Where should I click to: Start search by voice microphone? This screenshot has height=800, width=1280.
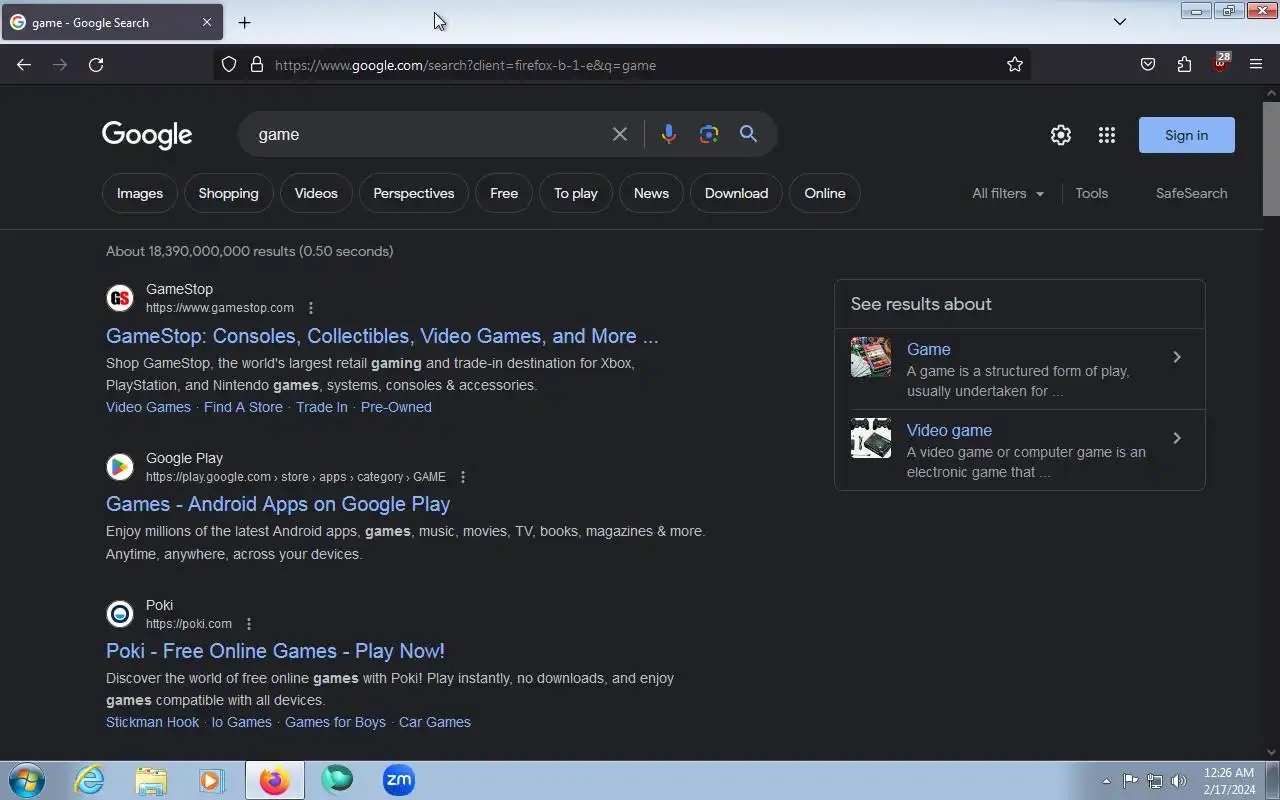pos(669,134)
